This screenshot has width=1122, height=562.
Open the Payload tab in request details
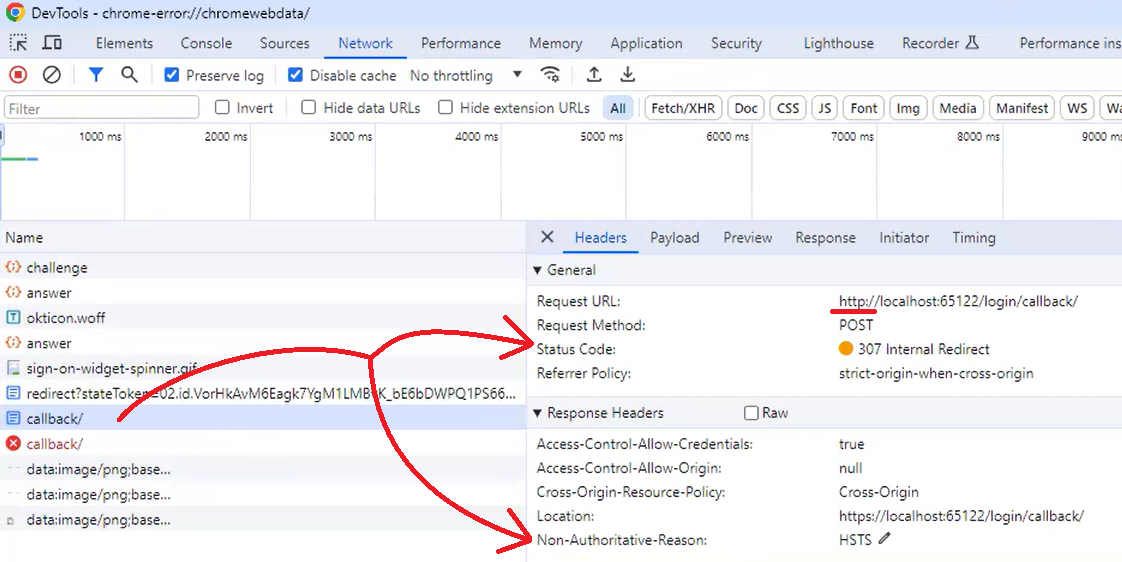(x=674, y=237)
